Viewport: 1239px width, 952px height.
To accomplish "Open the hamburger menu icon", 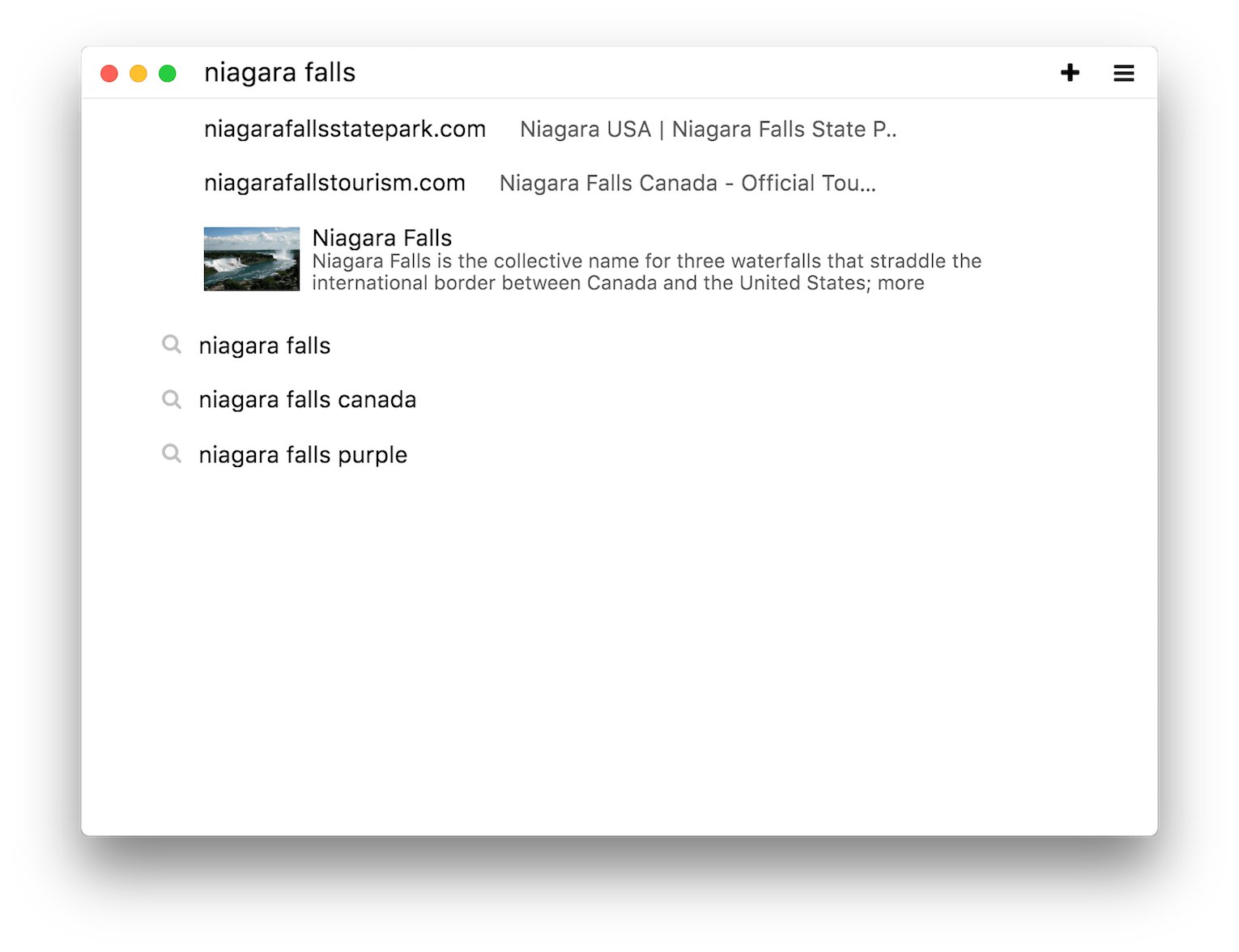I will tap(1123, 73).
